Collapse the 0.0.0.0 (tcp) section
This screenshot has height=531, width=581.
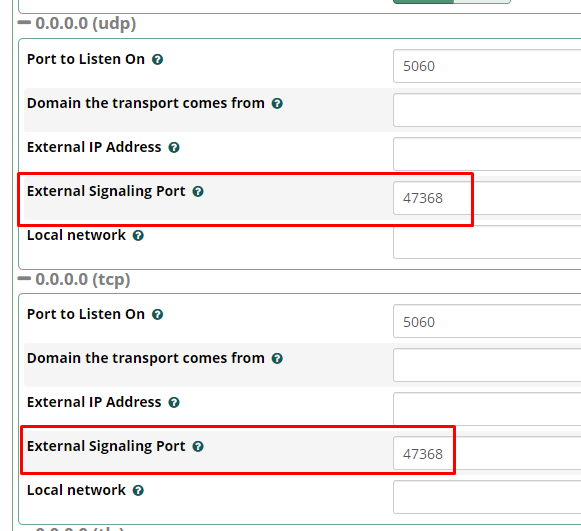coord(24,279)
